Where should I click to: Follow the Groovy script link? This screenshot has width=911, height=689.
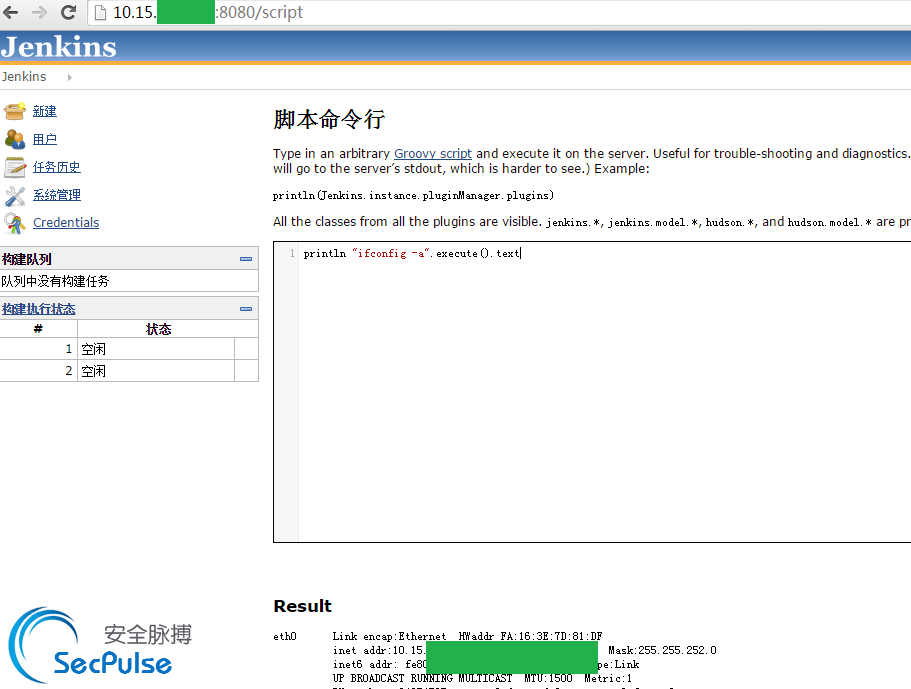click(x=433, y=153)
